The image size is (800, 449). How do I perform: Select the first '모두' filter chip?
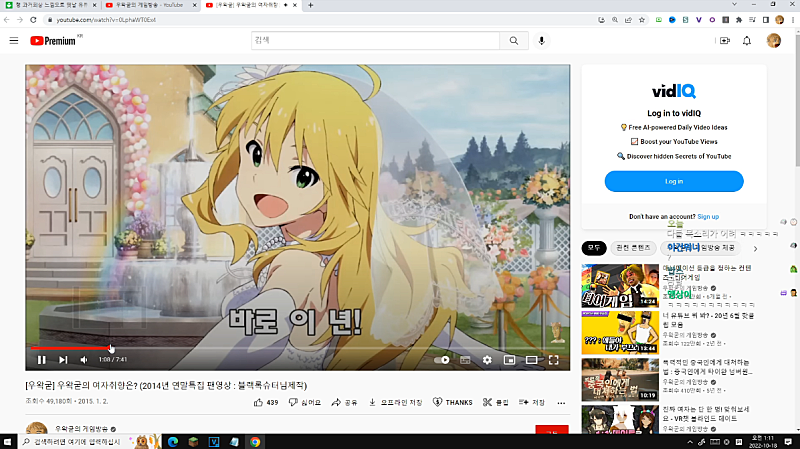pos(594,248)
